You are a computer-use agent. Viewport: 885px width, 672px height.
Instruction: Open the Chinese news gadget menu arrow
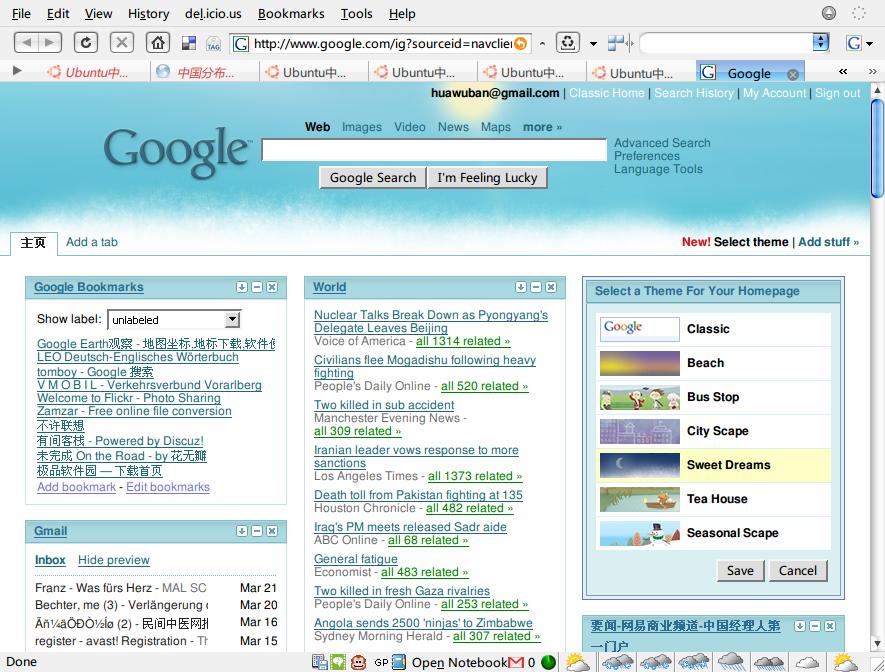800,626
